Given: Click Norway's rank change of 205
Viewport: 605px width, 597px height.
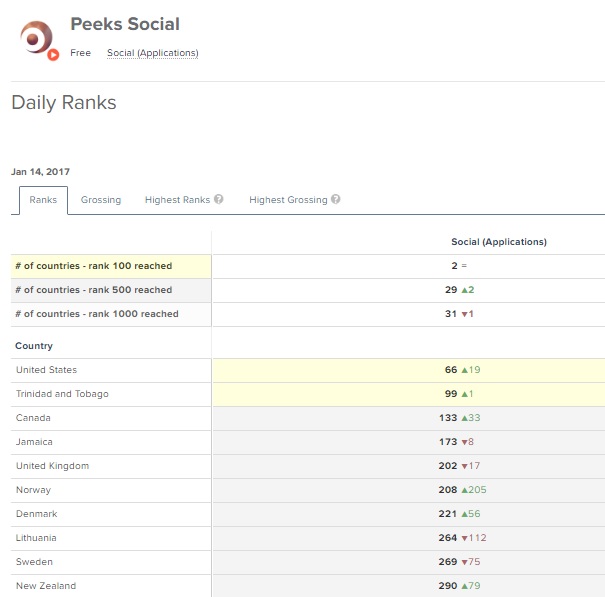Looking at the screenshot, I should [474, 490].
